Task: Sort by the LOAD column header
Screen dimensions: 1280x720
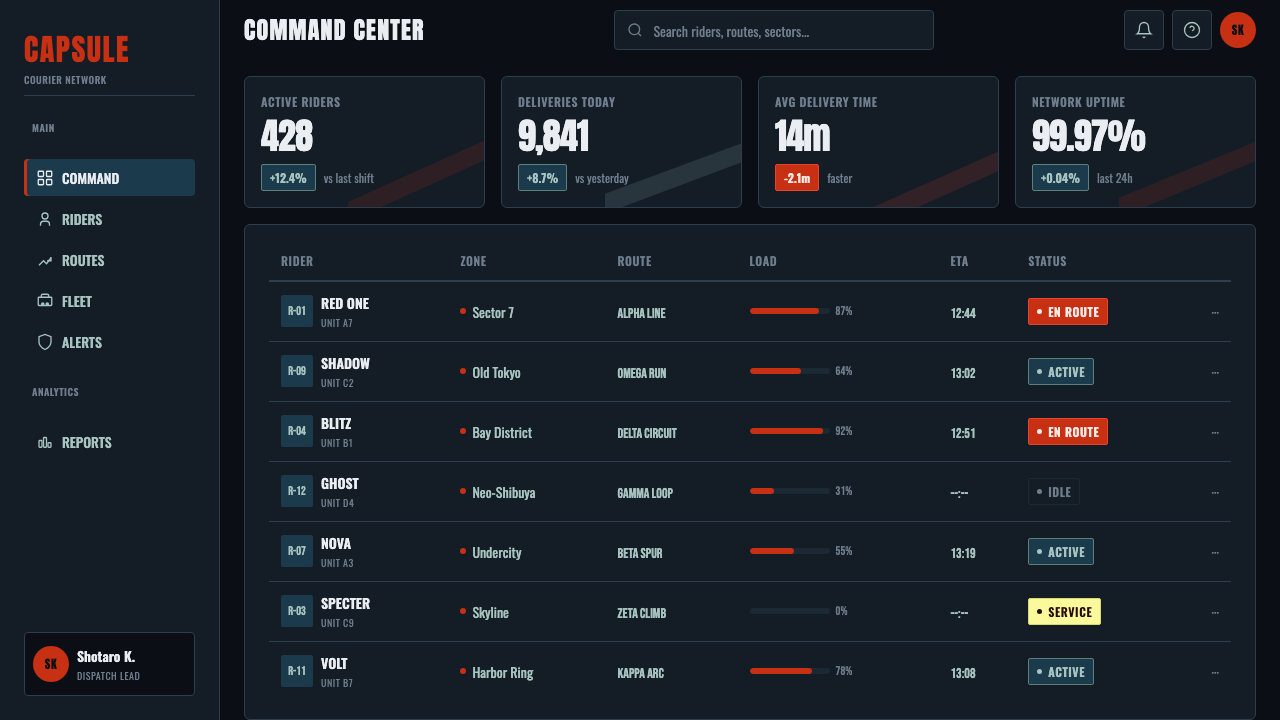Action: [763, 261]
